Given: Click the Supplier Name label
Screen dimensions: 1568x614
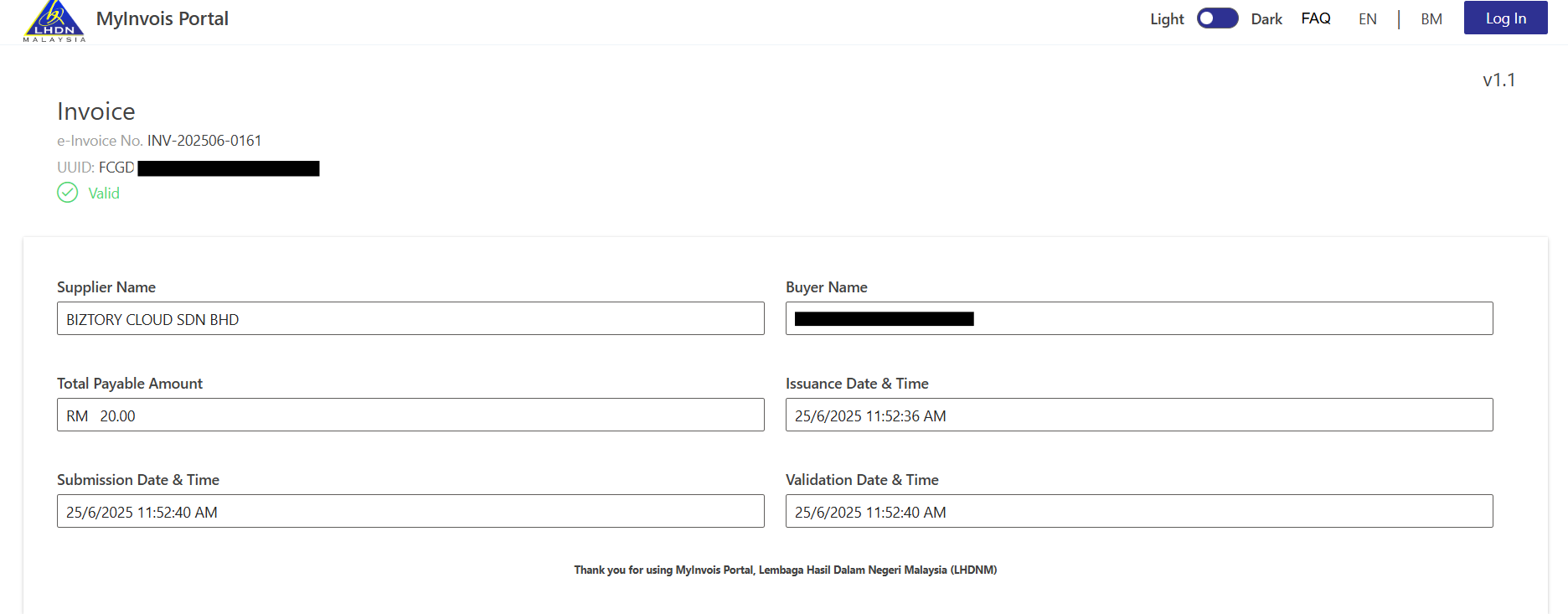Looking at the screenshot, I should pyautogui.click(x=106, y=287).
